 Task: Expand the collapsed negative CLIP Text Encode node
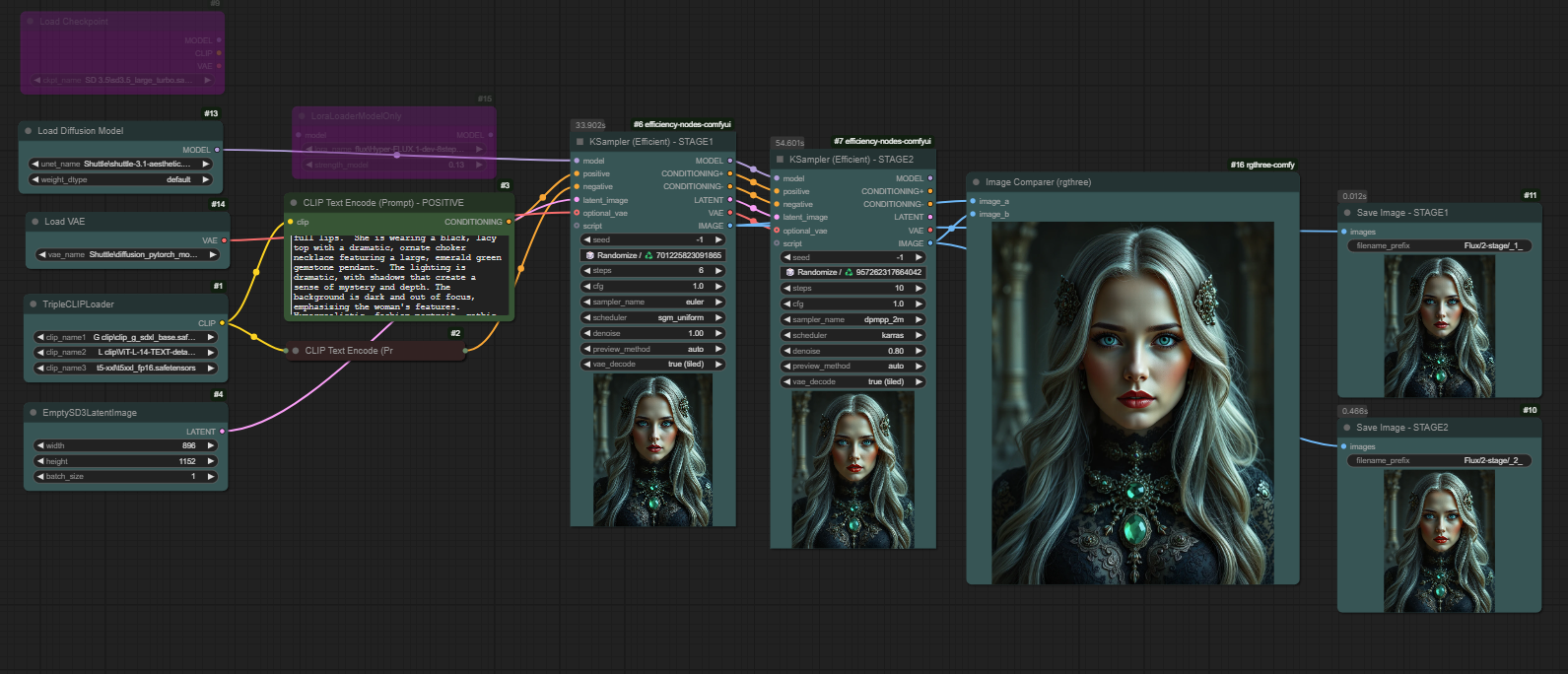[x=296, y=351]
